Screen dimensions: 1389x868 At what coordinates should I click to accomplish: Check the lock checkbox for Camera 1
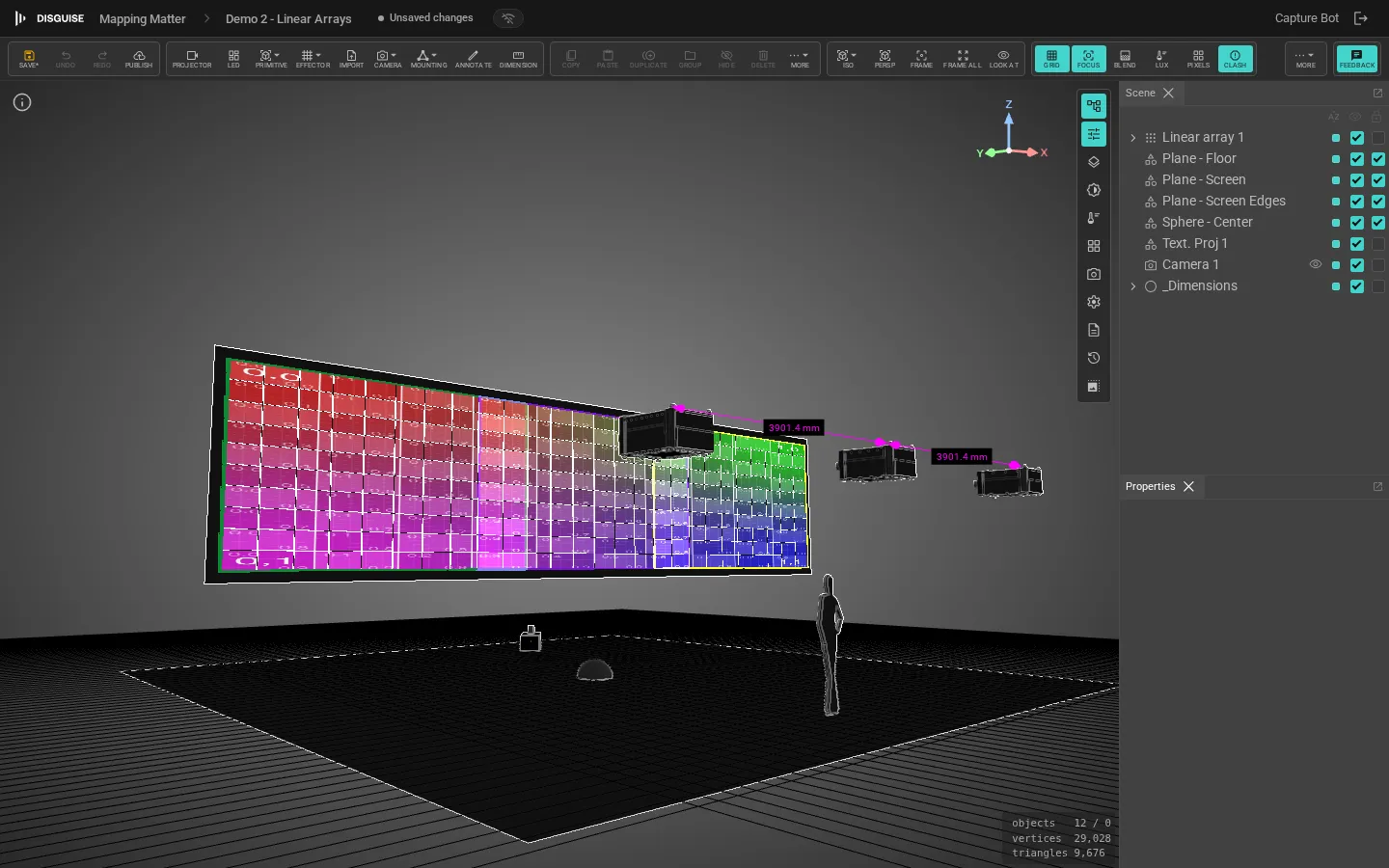[x=1378, y=265]
